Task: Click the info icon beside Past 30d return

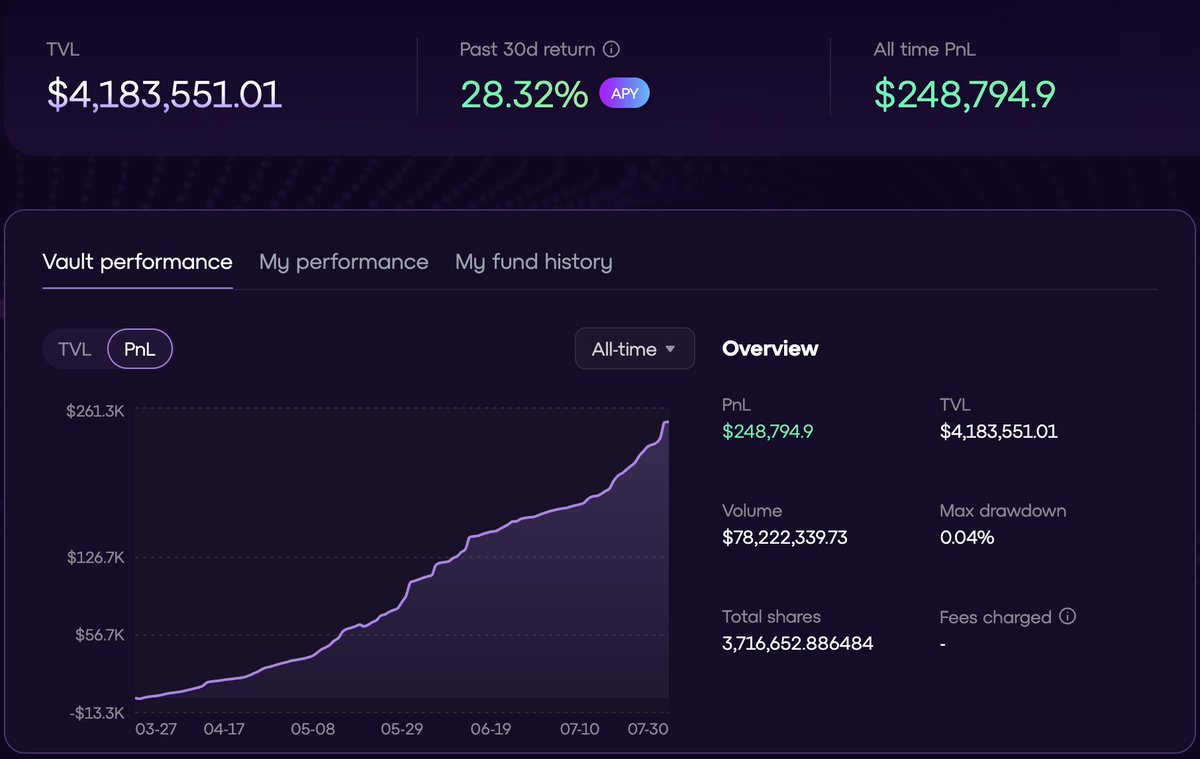Action: 613,48
